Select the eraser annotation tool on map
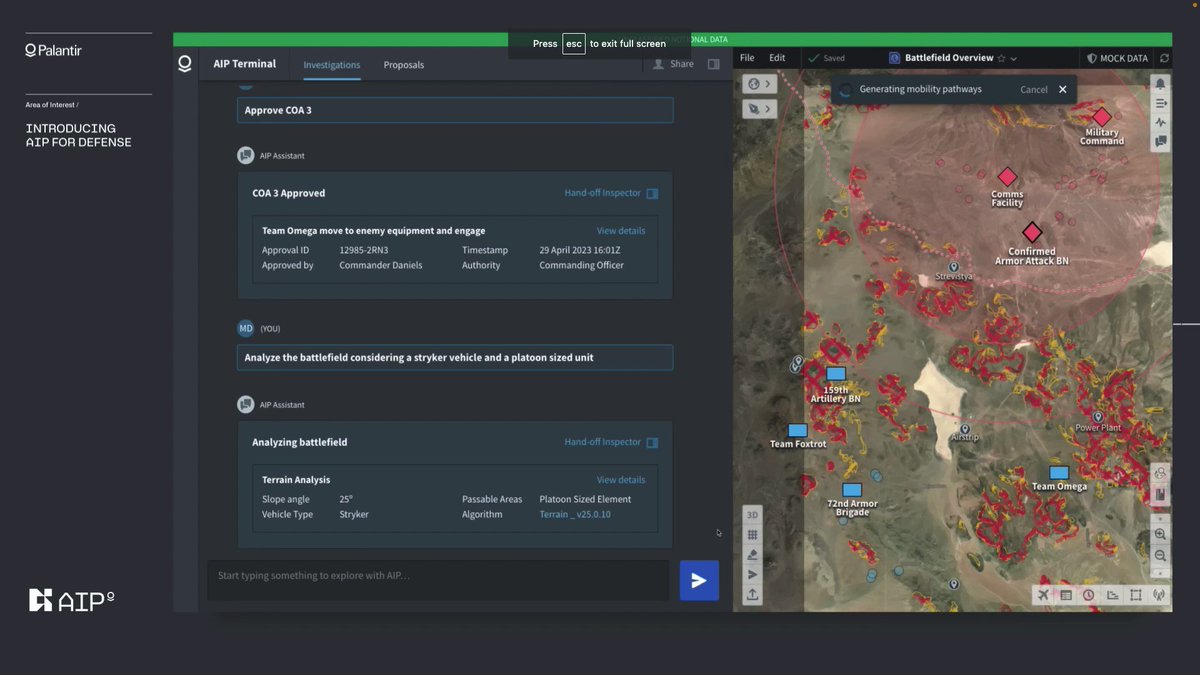This screenshot has height=675, width=1200. click(753, 555)
